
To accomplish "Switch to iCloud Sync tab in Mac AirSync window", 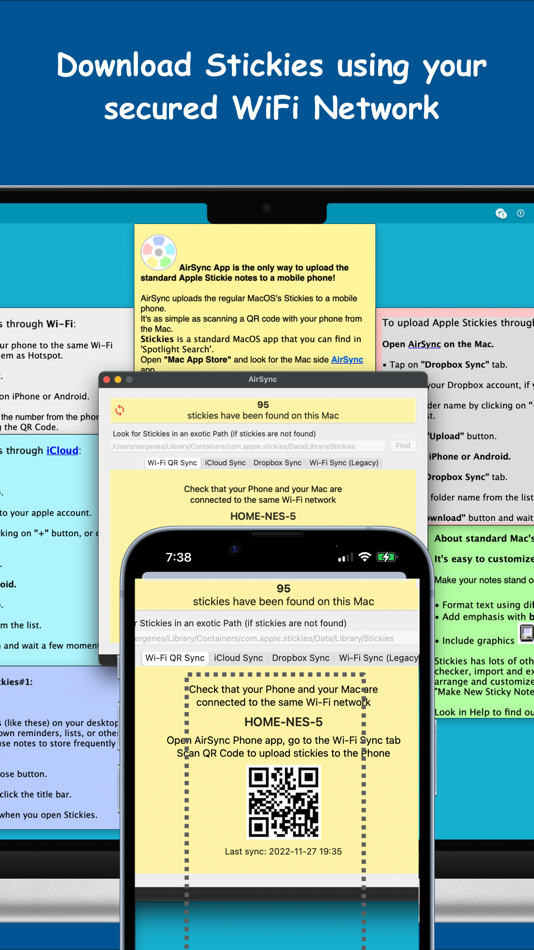I will coord(225,462).
